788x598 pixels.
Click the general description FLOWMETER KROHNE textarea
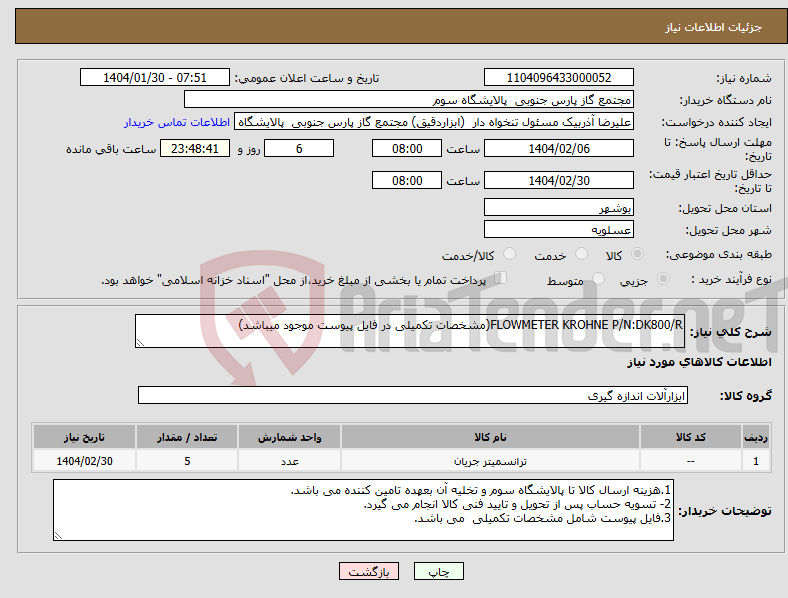[410, 331]
